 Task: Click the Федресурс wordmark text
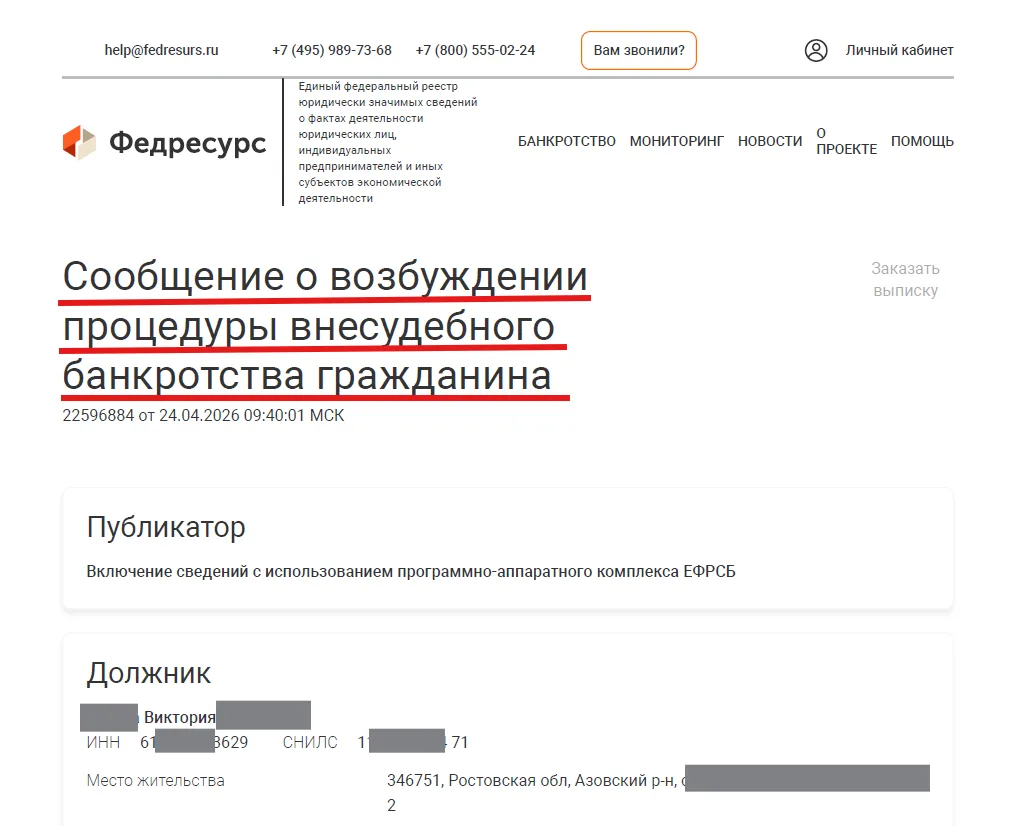(x=188, y=143)
